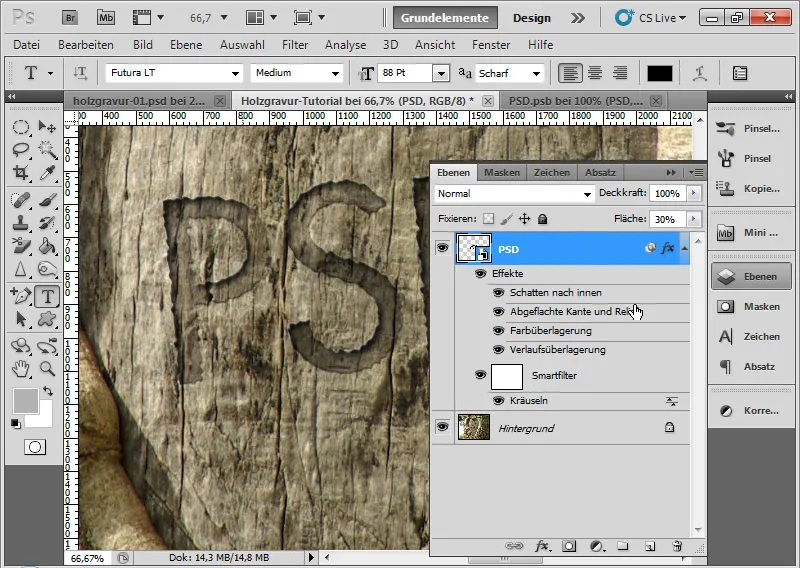Open the Deckkraft opacity slider arrow
The width and height of the screenshot is (800, 568).
pyautogui.click(x=693, y=193)
